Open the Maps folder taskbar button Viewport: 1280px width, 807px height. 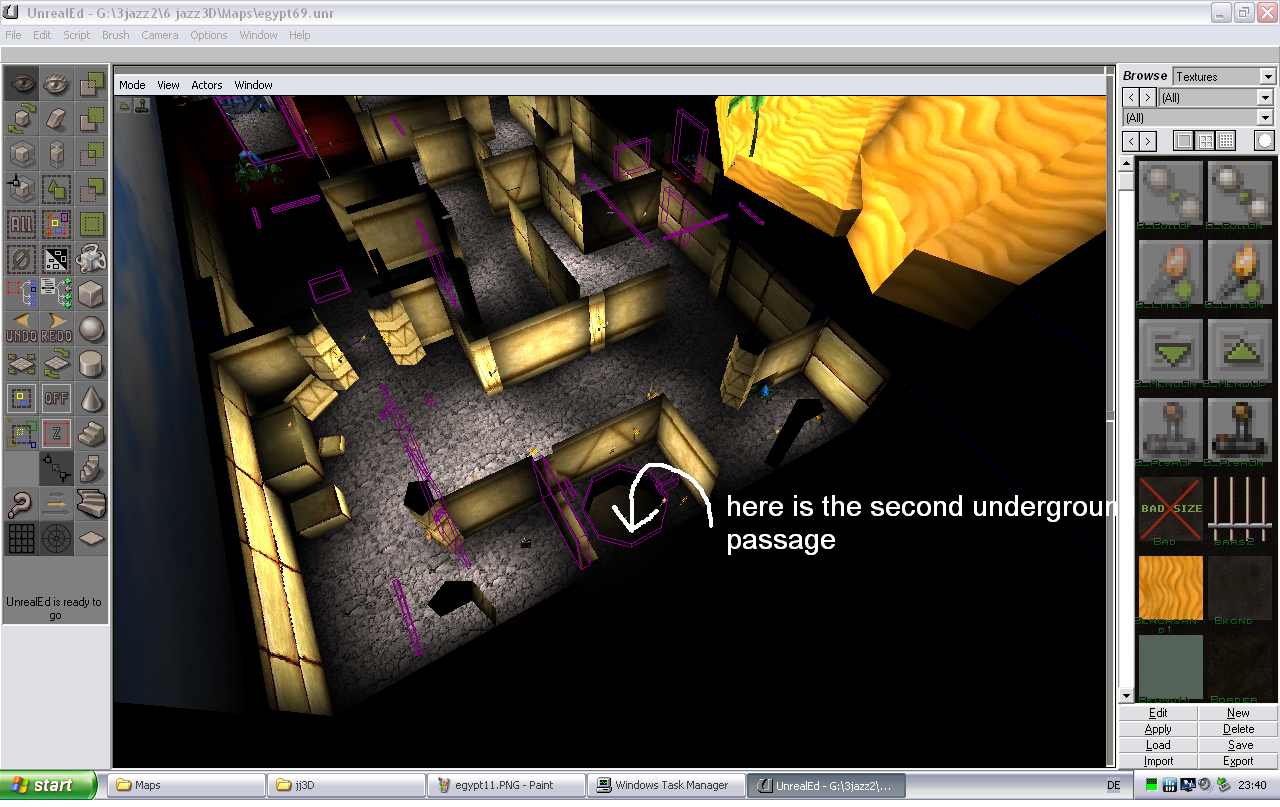point(185,785)
